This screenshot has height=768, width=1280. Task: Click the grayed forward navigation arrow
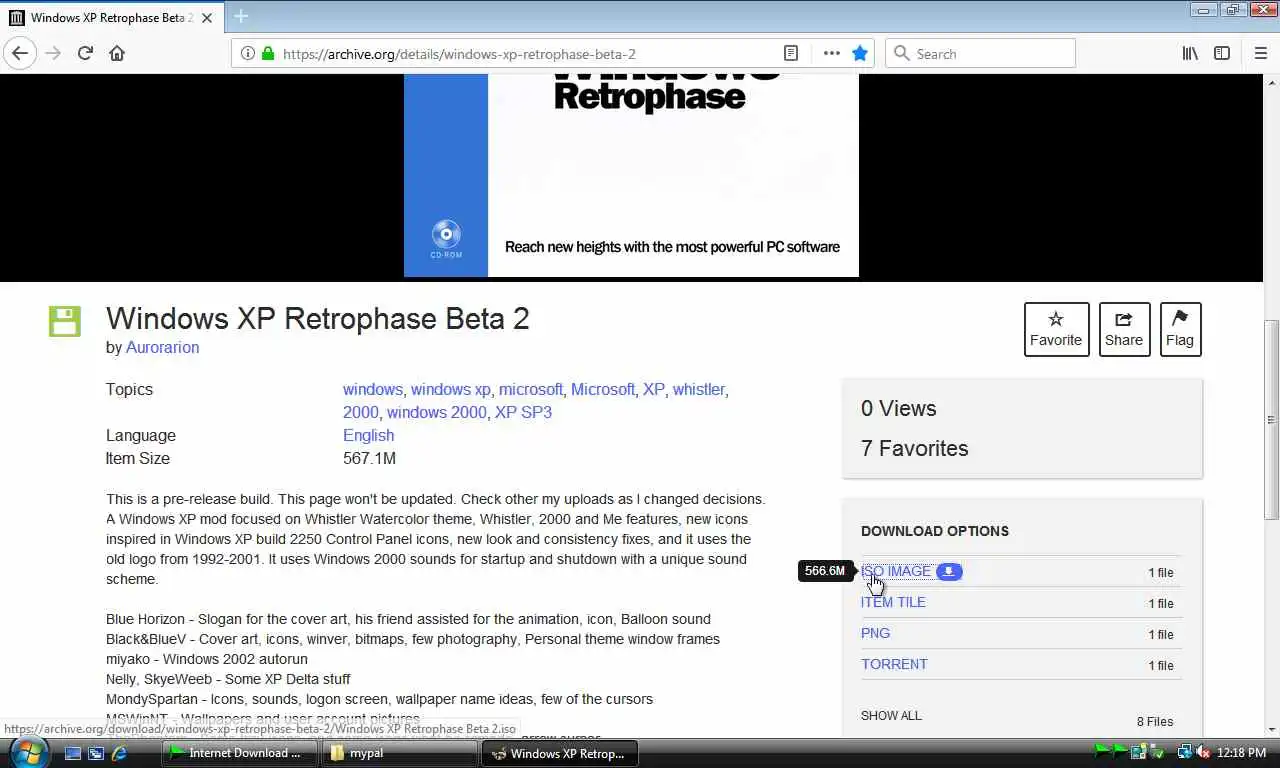(53, 53)
